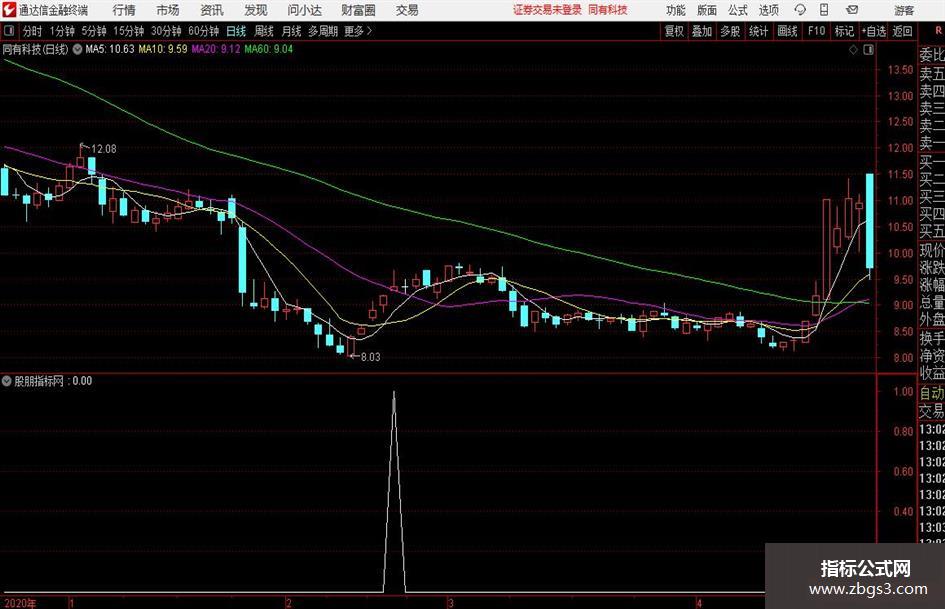Click the 通达信 app logo icon

[x=8, y=10]
